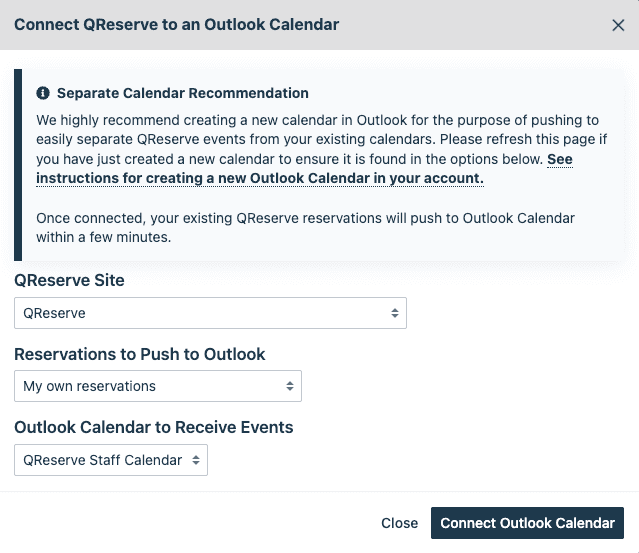Image resolution: width=639 pixels, height=553 pixels.
Task: Click the arrows icon on My own reservations select
Action: [x=290, y=386]
